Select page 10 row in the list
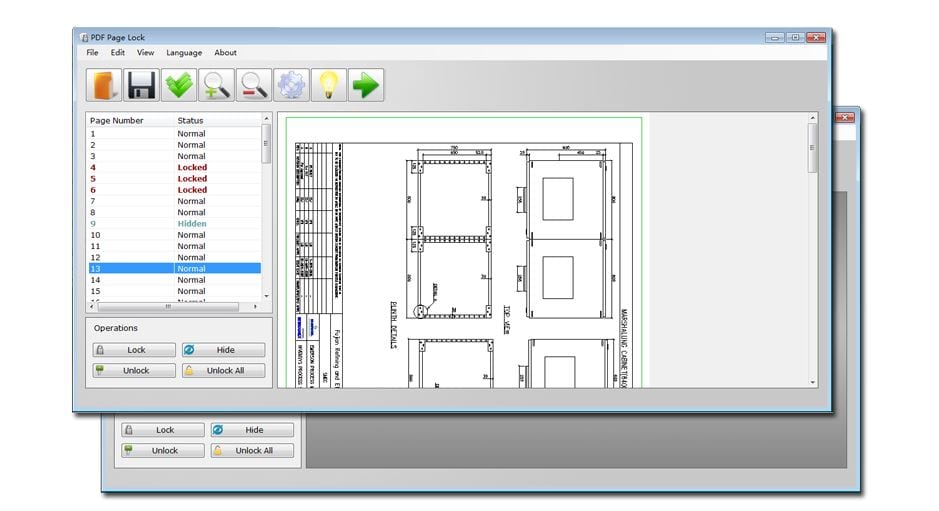This screenshot has height=511, width=939. coord(175,235)
